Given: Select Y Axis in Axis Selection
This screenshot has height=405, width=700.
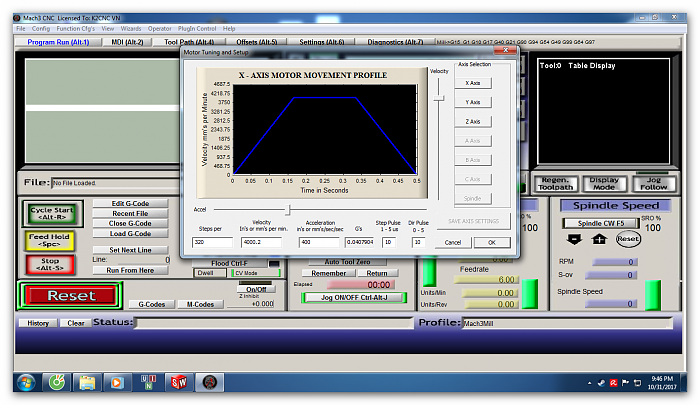Looking at the screenshot, I should coord(473,102).
